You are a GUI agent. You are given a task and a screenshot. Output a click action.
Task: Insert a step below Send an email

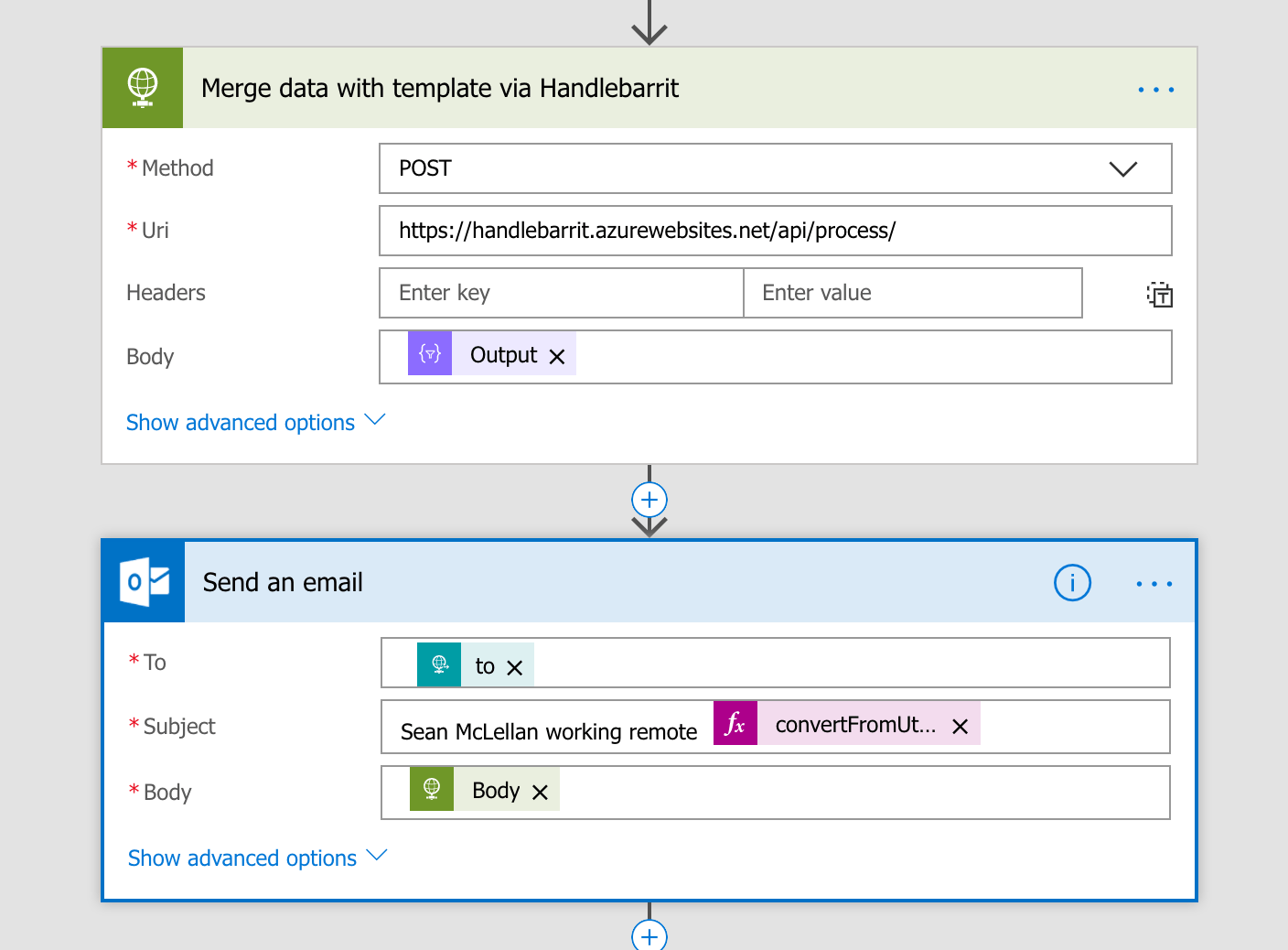(649, 935)
